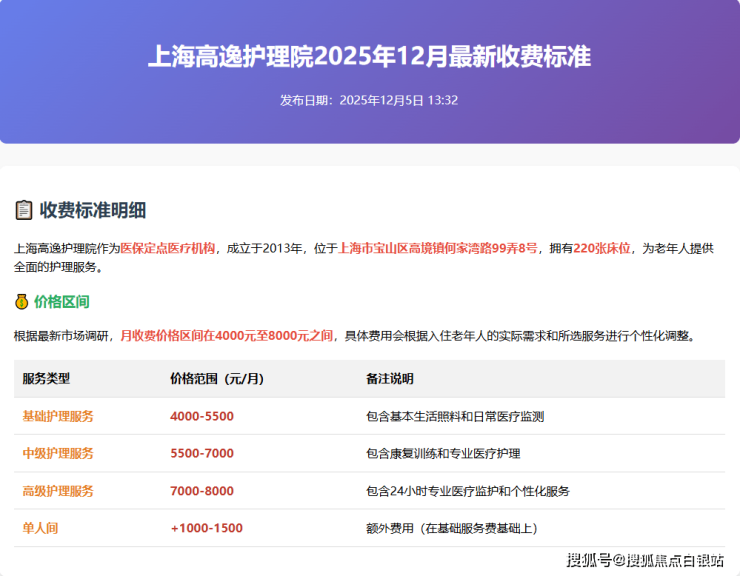
Task: Click the 收费标准明细 section heading
Action: 93,210
